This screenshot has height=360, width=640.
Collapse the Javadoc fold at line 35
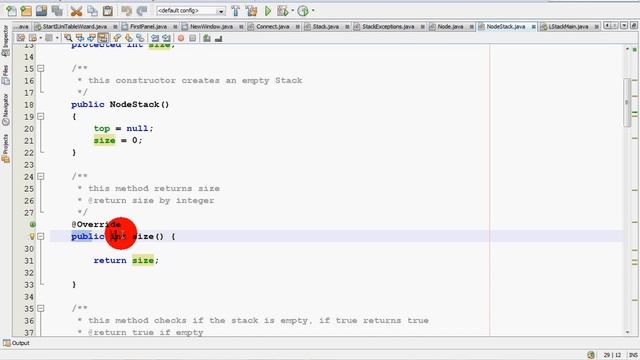41,309
